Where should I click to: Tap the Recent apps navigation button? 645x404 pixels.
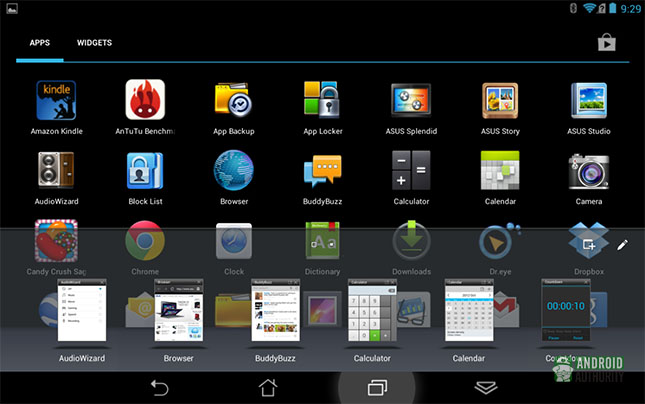(x=377, y=388)
